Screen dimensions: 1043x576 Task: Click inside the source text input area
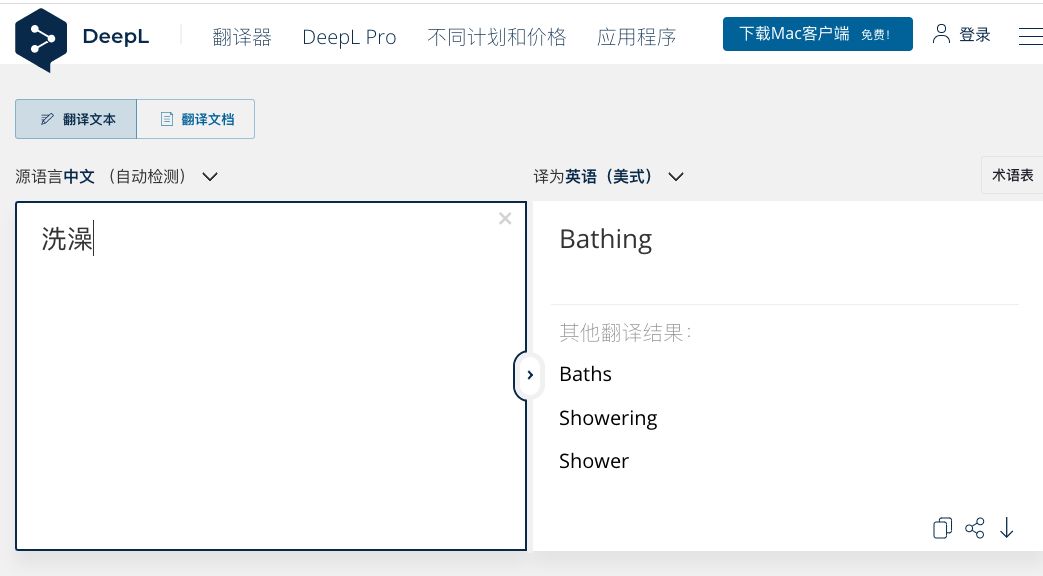pos(270,400)
